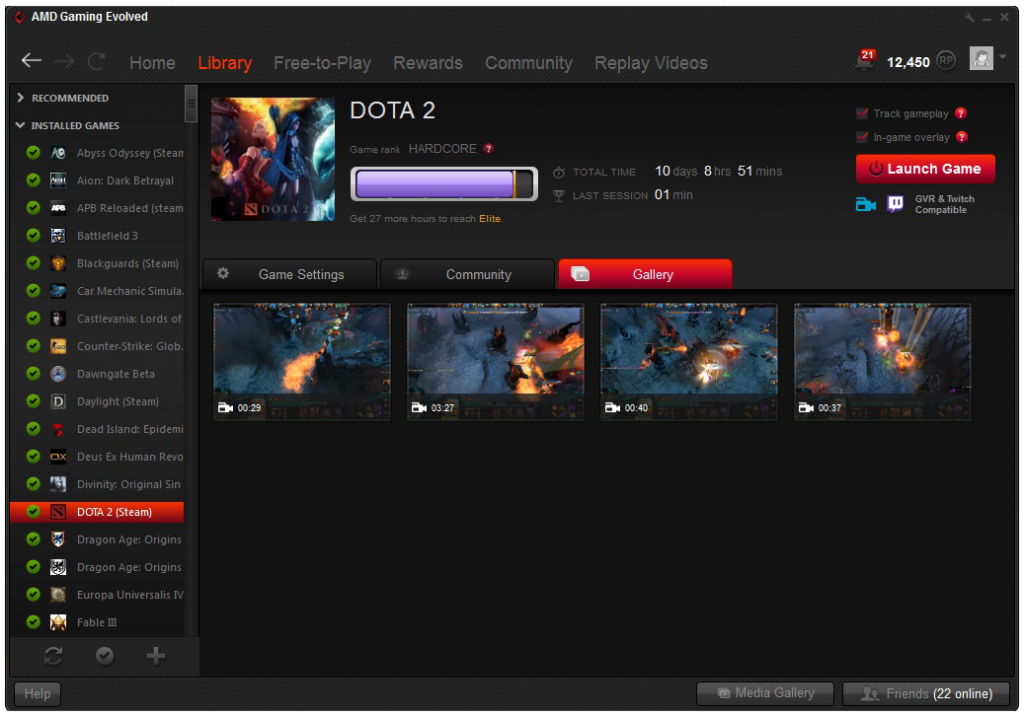Open the Free-to-Play page
Image resolution: width=1024 pixels, height=717 pixels.
pyautogui.click(x=322, y=62)
